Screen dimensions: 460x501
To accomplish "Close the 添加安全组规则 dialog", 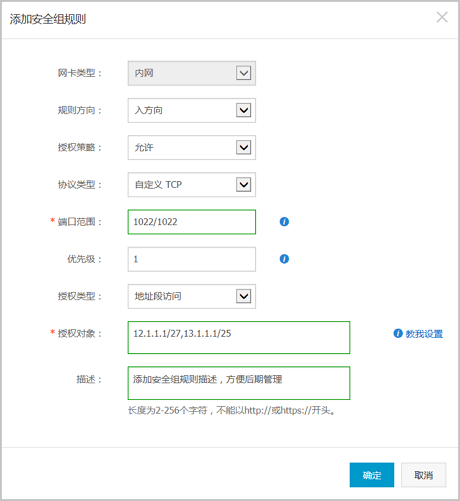I will [442, 17].
